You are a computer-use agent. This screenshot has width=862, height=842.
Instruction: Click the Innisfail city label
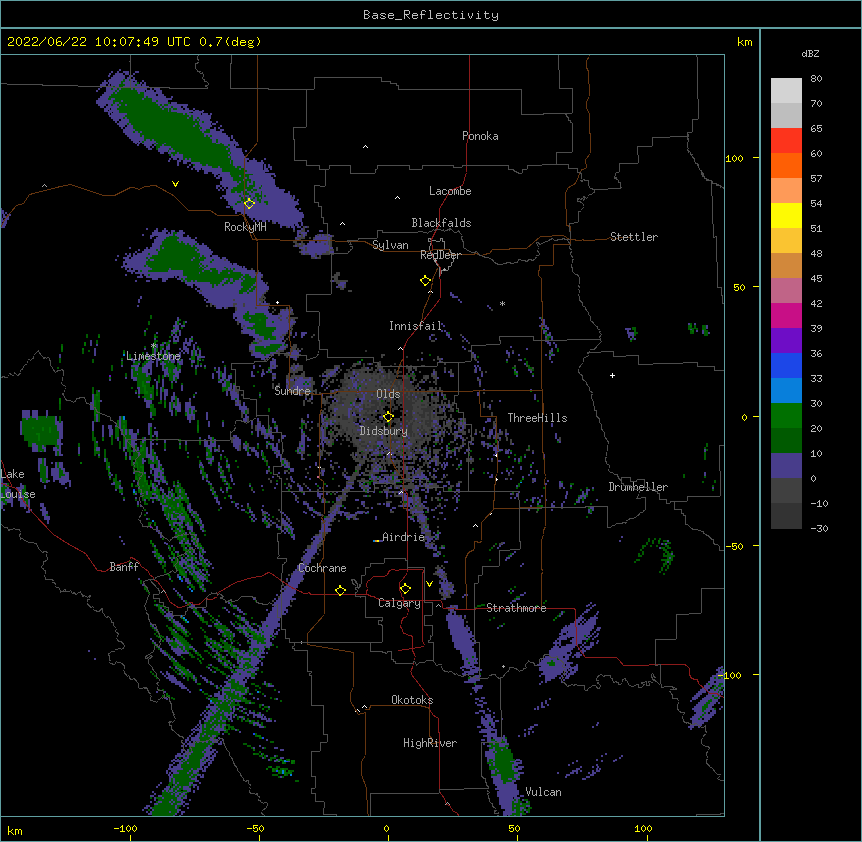(x=416, y=326)
